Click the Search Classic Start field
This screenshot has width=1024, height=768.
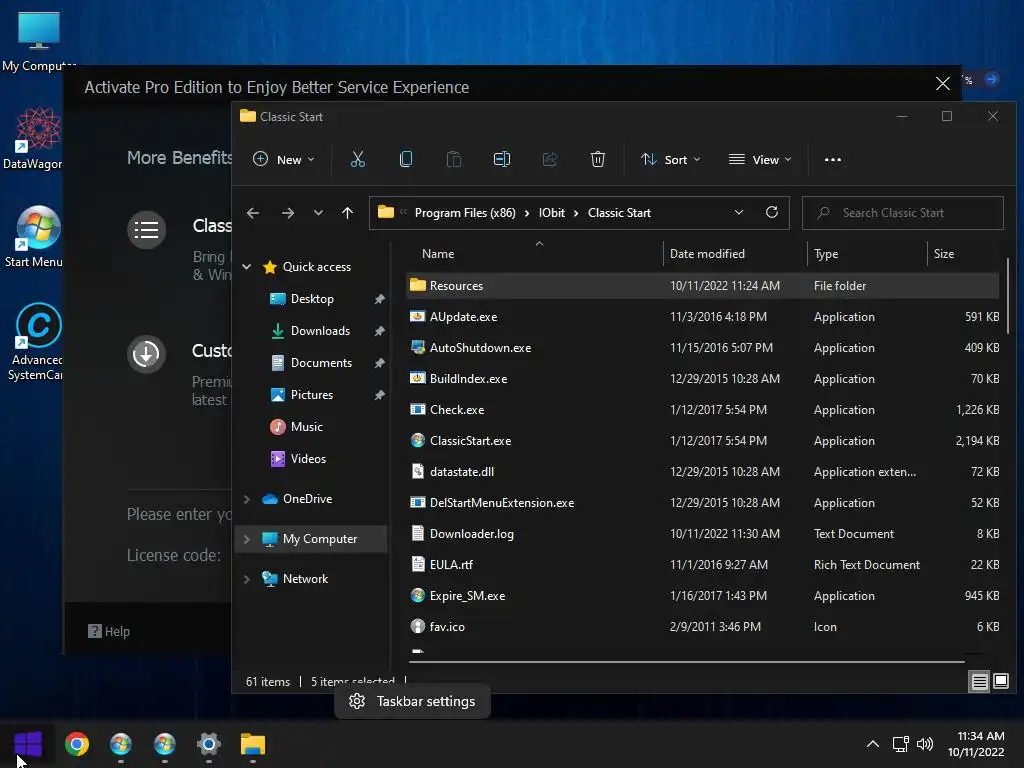click(x=903, y=213)
